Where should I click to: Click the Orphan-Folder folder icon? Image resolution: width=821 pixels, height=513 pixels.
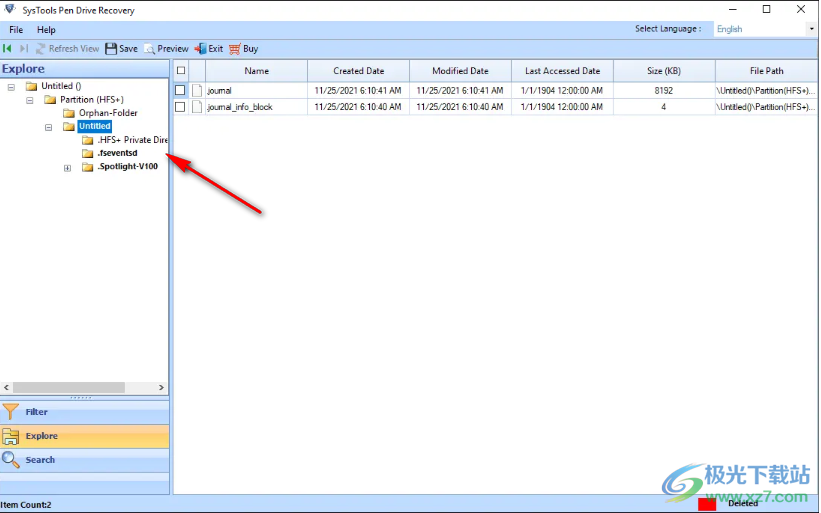tap(69, 113)
